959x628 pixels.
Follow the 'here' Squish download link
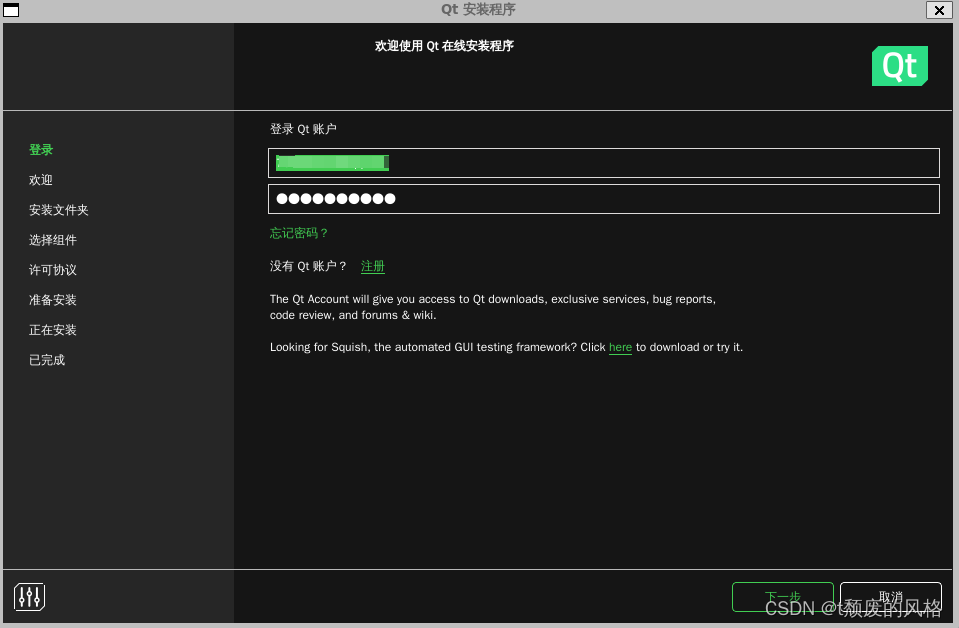tap(620, 347)
